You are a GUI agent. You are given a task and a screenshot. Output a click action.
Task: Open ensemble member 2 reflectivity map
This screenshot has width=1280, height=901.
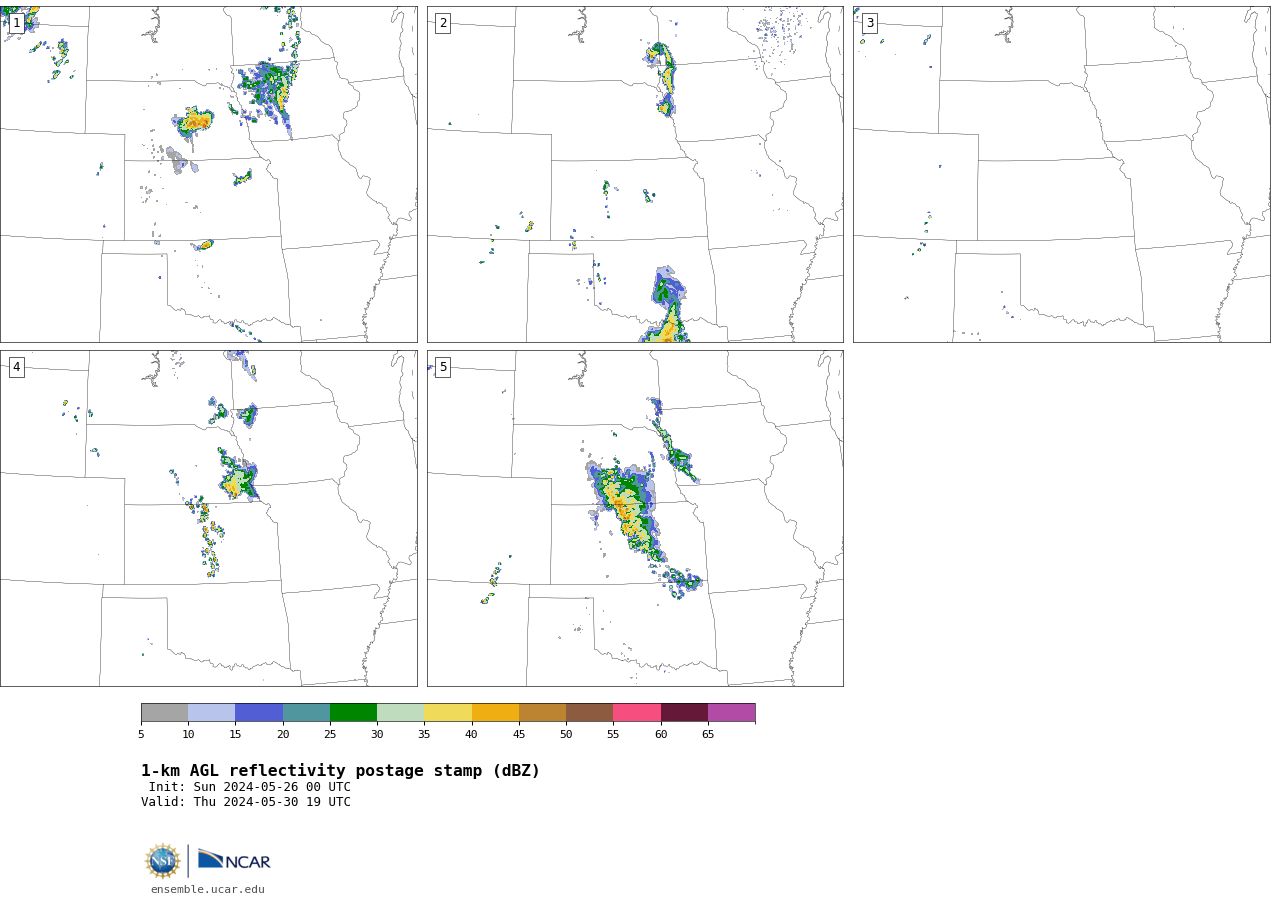pos(635,174)
